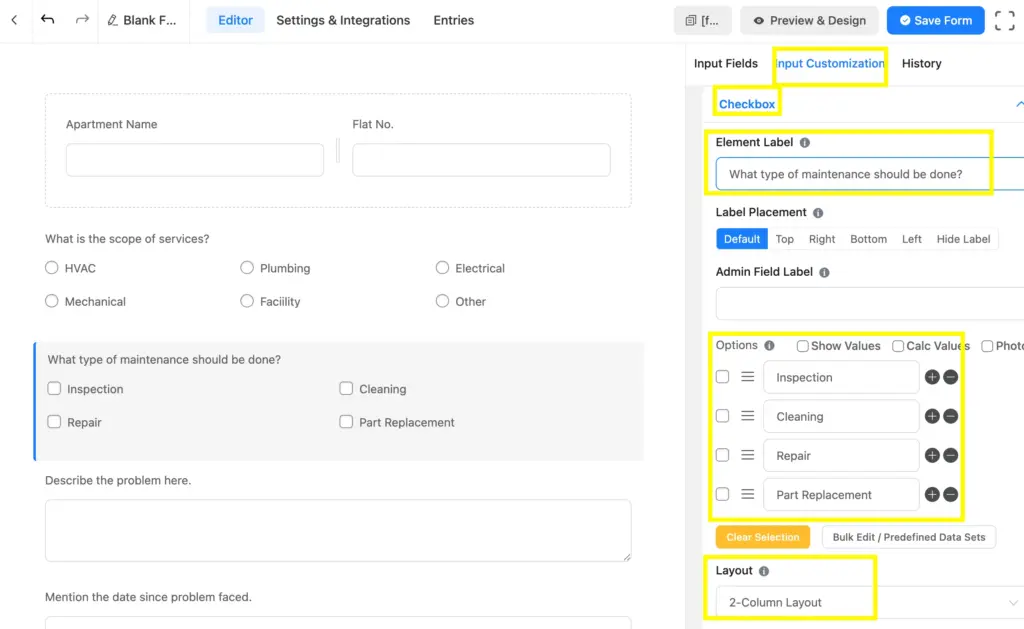This screenshot has width=1024, height=629.
Task: Open the History tab
Action: pos(921,63)
